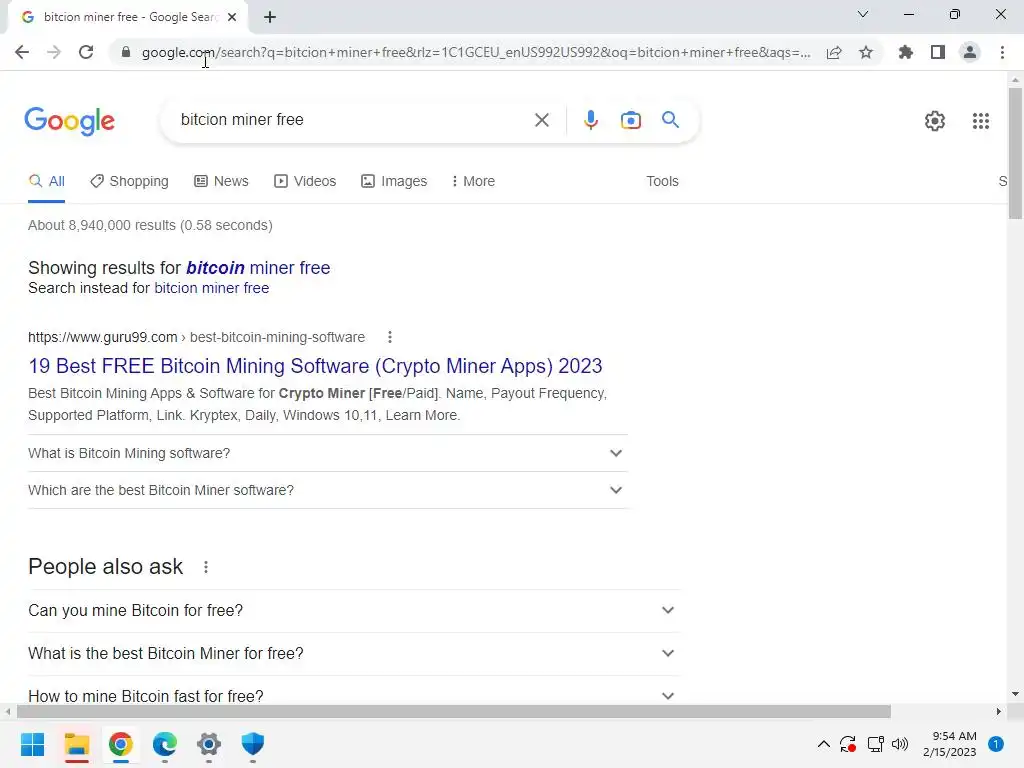Open "19 Best FREE Bitcoin Mining Software" result
The image size is (1024, 768).
tap(315, 366)
